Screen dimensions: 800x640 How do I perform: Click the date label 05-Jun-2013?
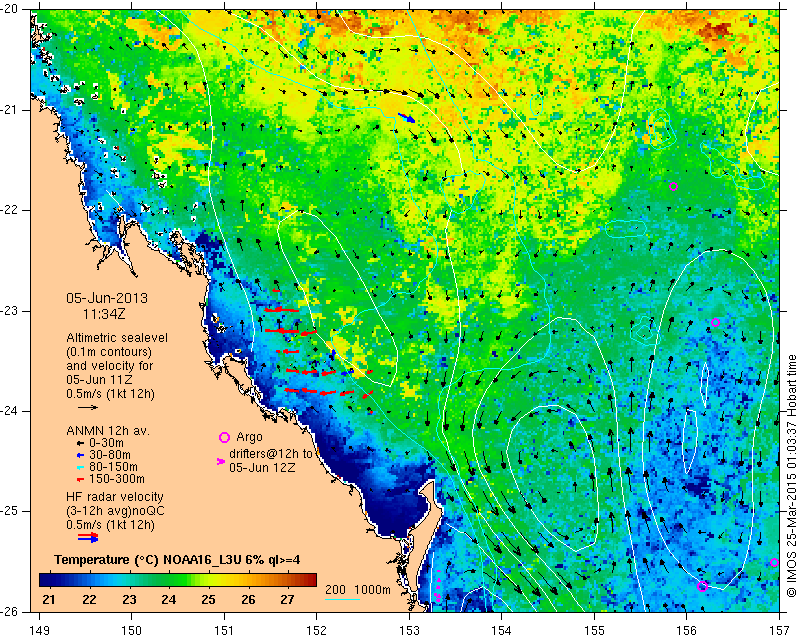pyautogui.click(x=107, y=298)
